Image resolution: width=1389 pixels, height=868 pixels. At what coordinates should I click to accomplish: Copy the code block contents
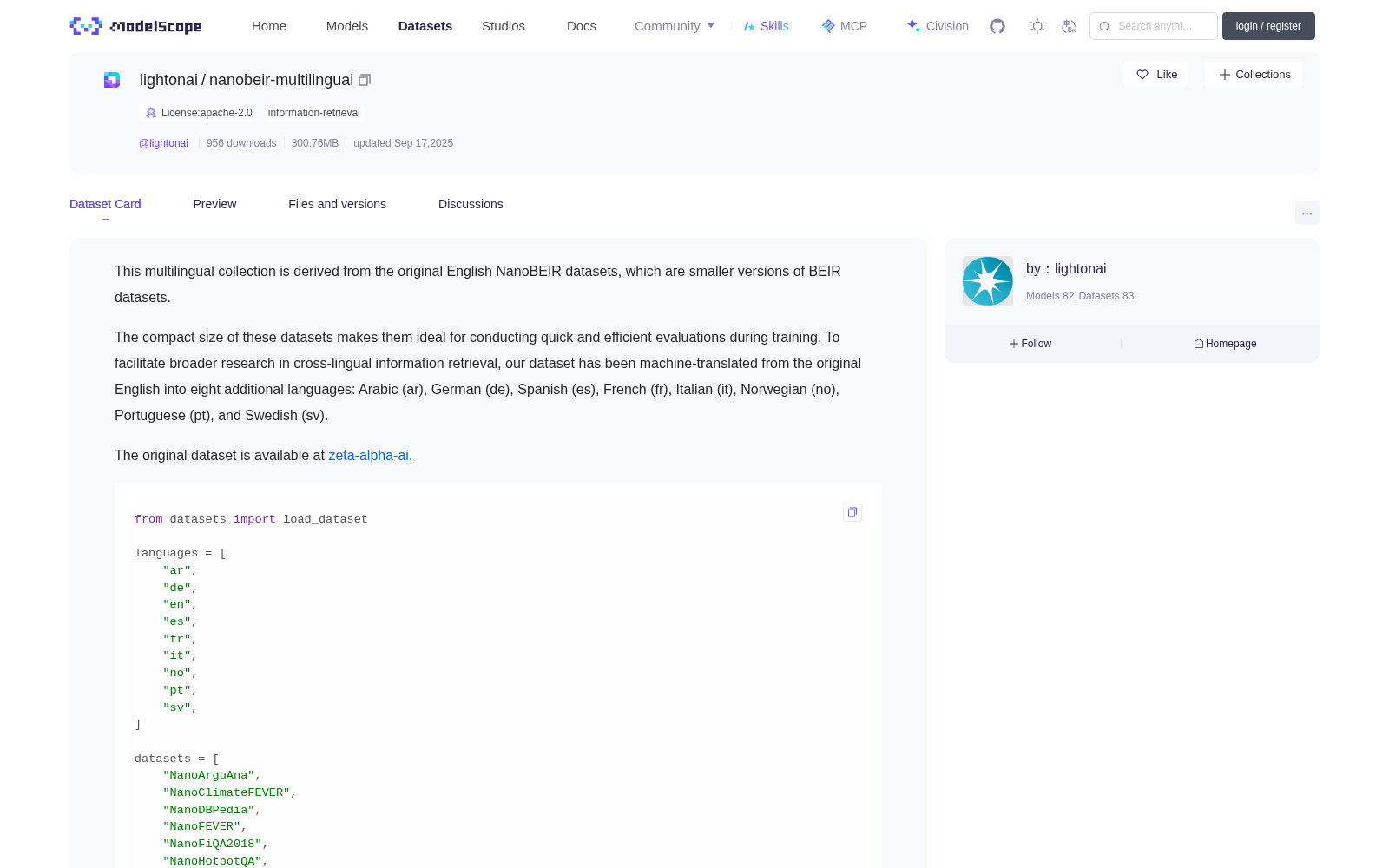tap(852, 512)
